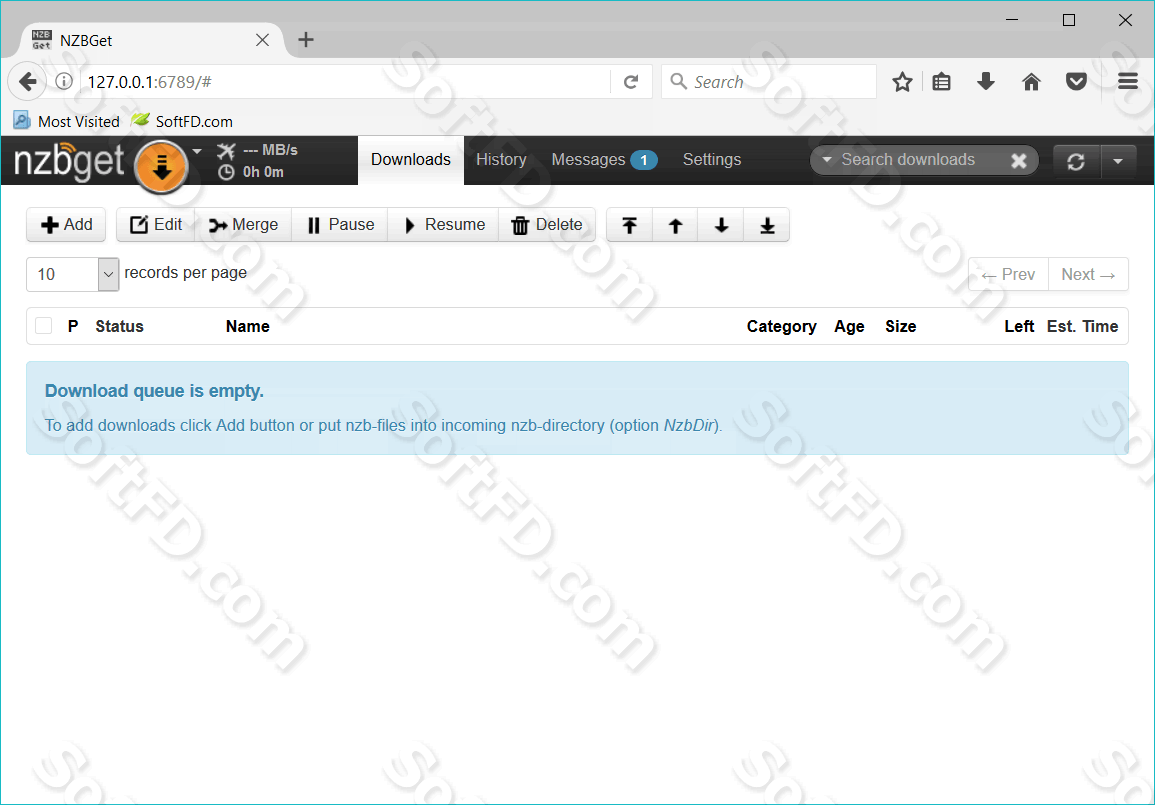
Task: Click the Left column header
Action: (x=1019, y=326)
